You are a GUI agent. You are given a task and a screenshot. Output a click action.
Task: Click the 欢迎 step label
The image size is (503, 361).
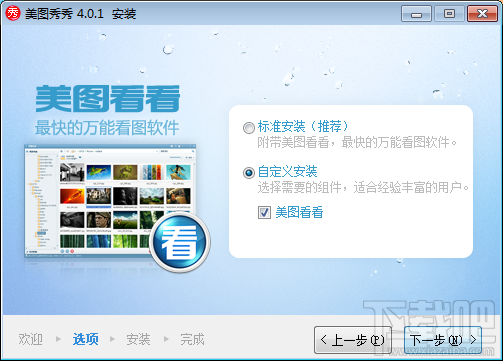[x=30, y=339]
